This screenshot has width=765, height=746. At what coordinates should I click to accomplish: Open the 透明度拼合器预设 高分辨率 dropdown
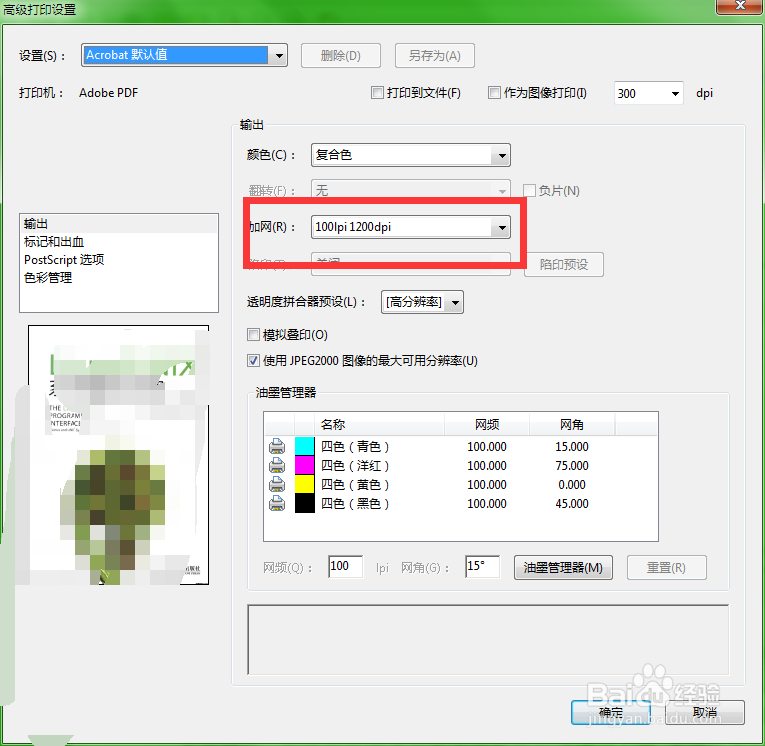point(422,302)
